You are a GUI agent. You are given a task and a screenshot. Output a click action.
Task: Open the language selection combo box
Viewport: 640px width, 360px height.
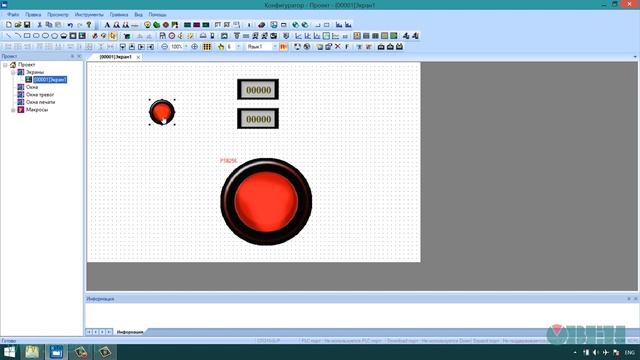[x=261, y=47]
